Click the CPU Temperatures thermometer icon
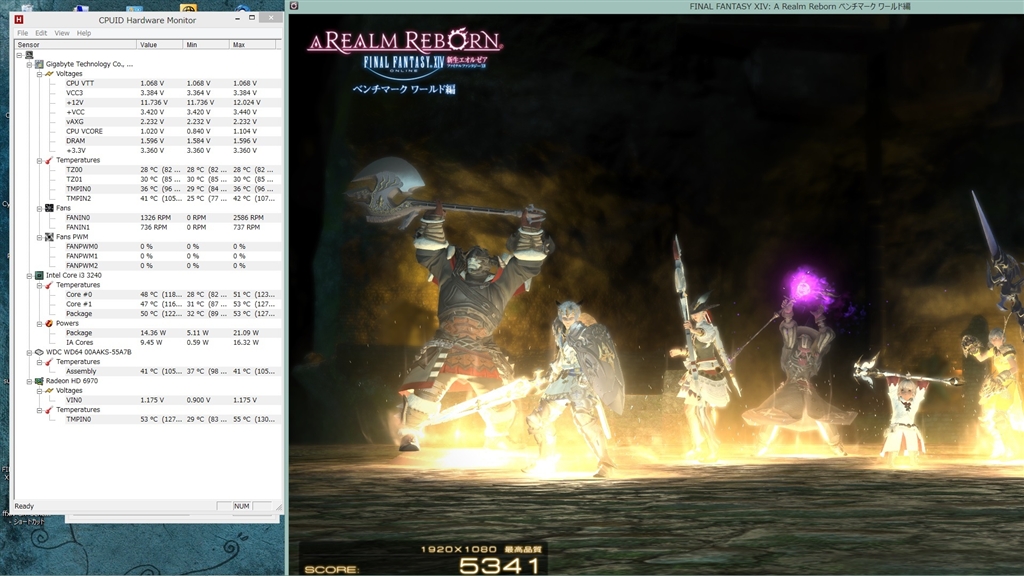The image size is (1024, 576). [x=49, y=285]
